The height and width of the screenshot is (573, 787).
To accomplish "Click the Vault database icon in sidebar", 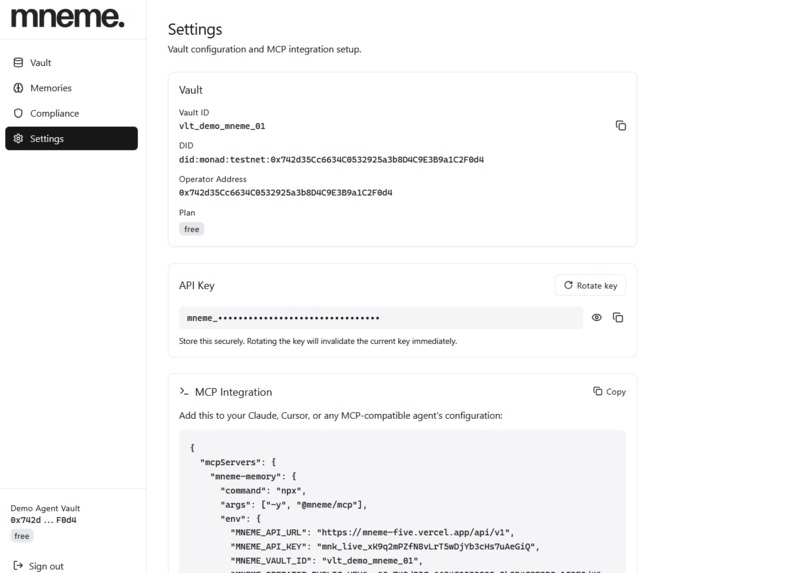I will pyautogui.click(x=18, y=63).
